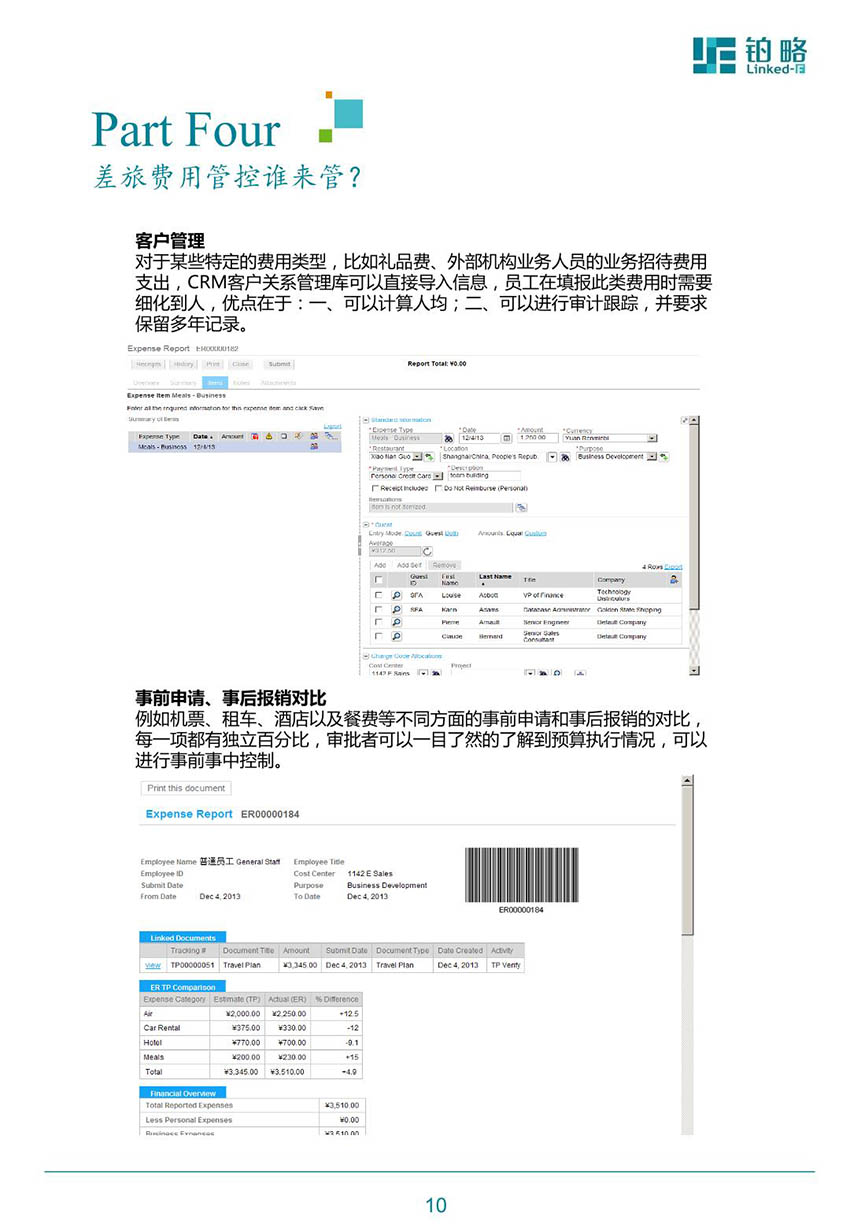Click the Close button in report toolbar
The image size is (850, 1228).
point(240,364)
